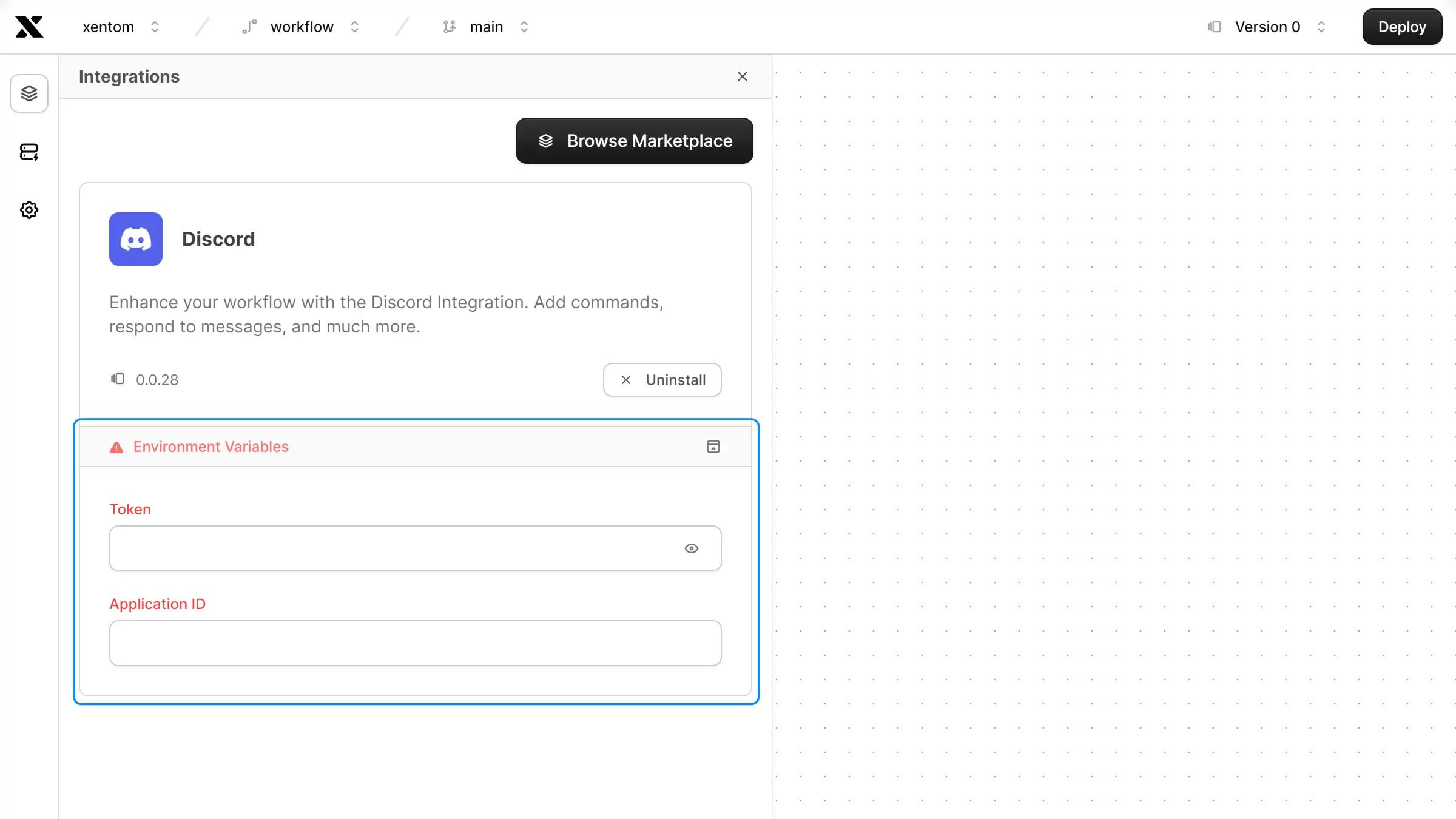Click the settings gear sidebar icon
The image size is (1456, 819).
tap(29, 210)
